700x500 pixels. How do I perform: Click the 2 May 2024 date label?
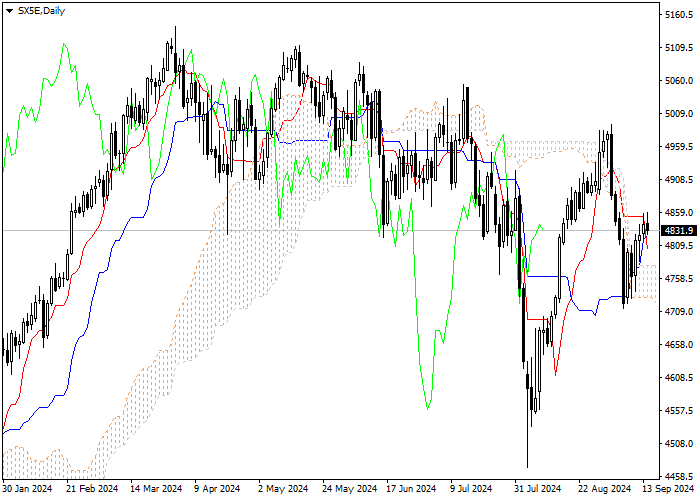[283, 489]
